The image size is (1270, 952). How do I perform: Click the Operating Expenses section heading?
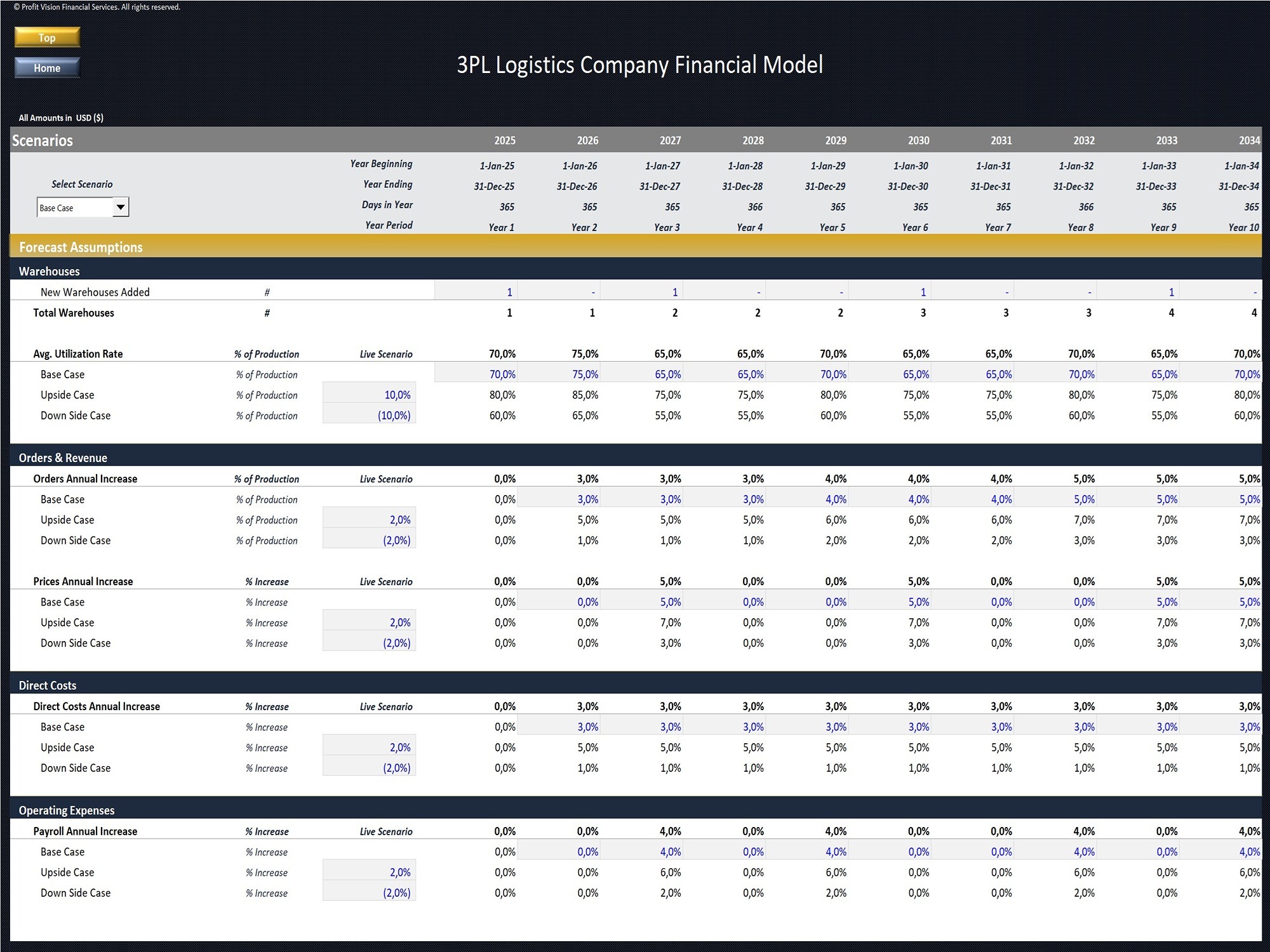click(x=67, y=810)
